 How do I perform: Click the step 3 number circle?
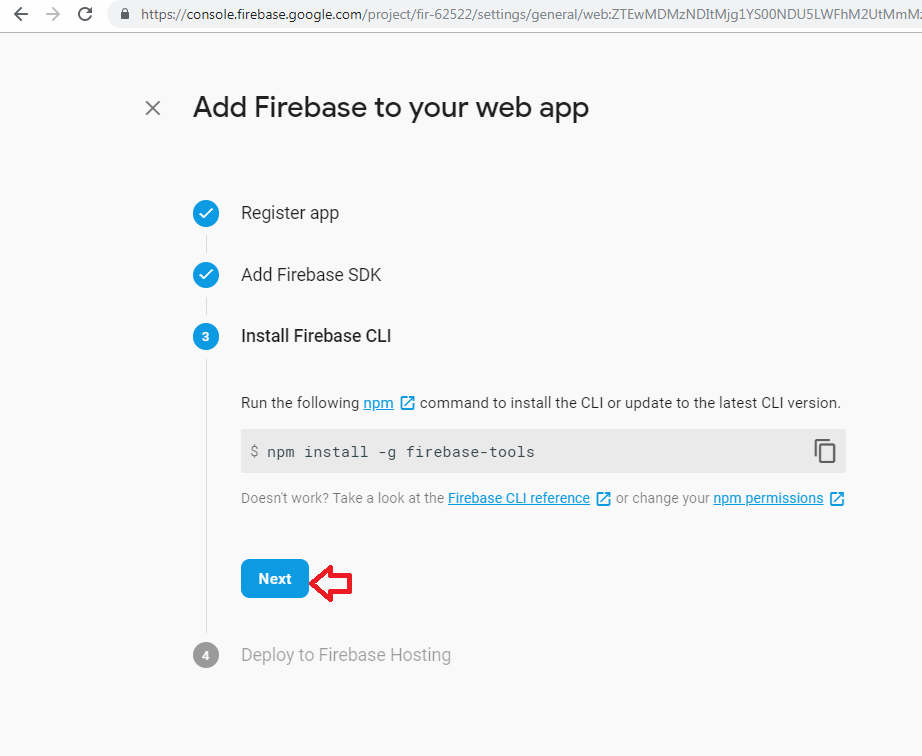click(206, 337)
